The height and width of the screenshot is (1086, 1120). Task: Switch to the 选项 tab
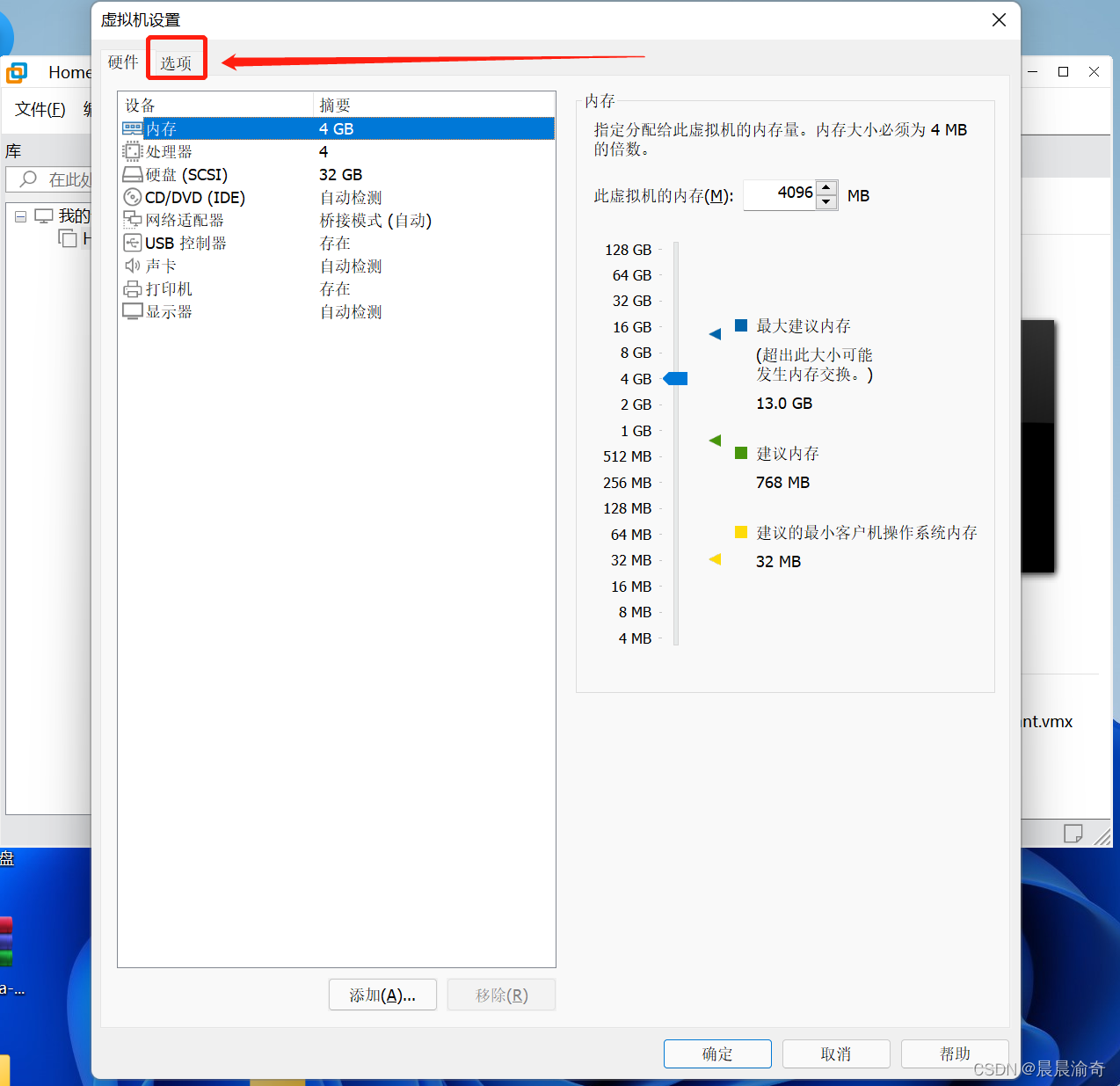click(176, 63)
